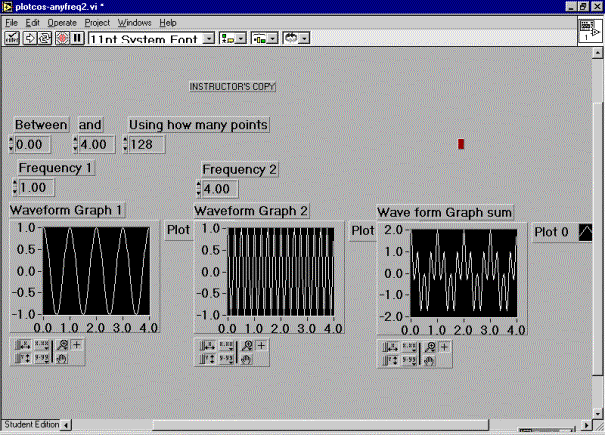
Task: Click the stepper arrows beside Between value
Action: (11, 144)
